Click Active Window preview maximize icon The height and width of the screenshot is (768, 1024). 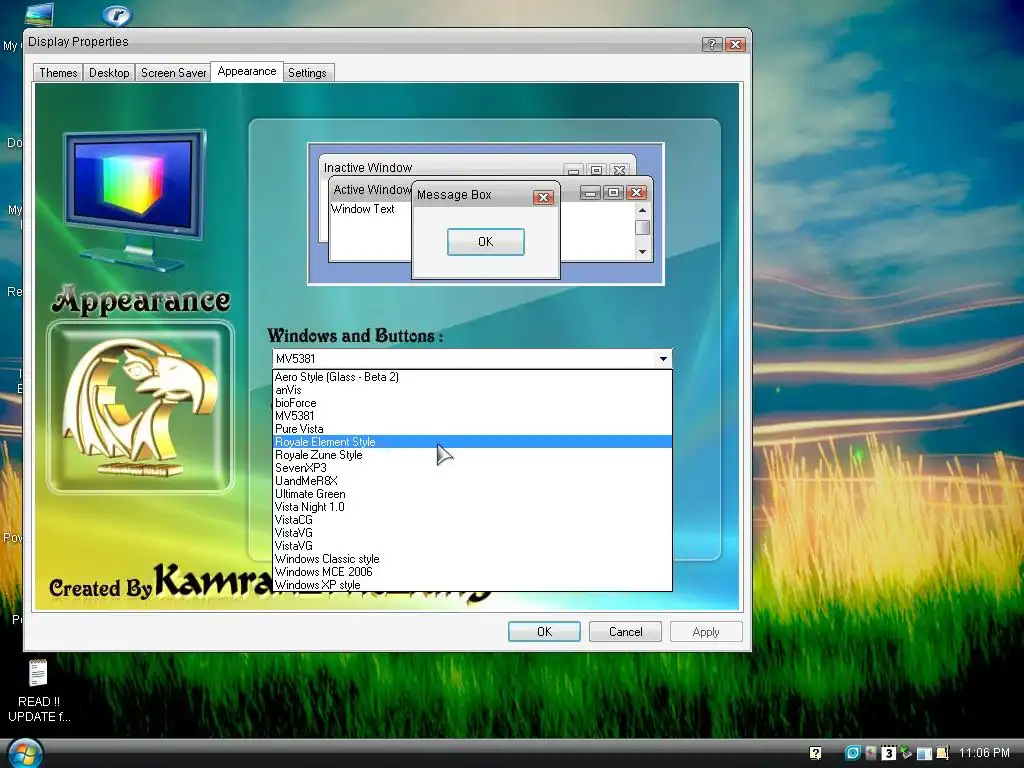[x=613, y=192]
